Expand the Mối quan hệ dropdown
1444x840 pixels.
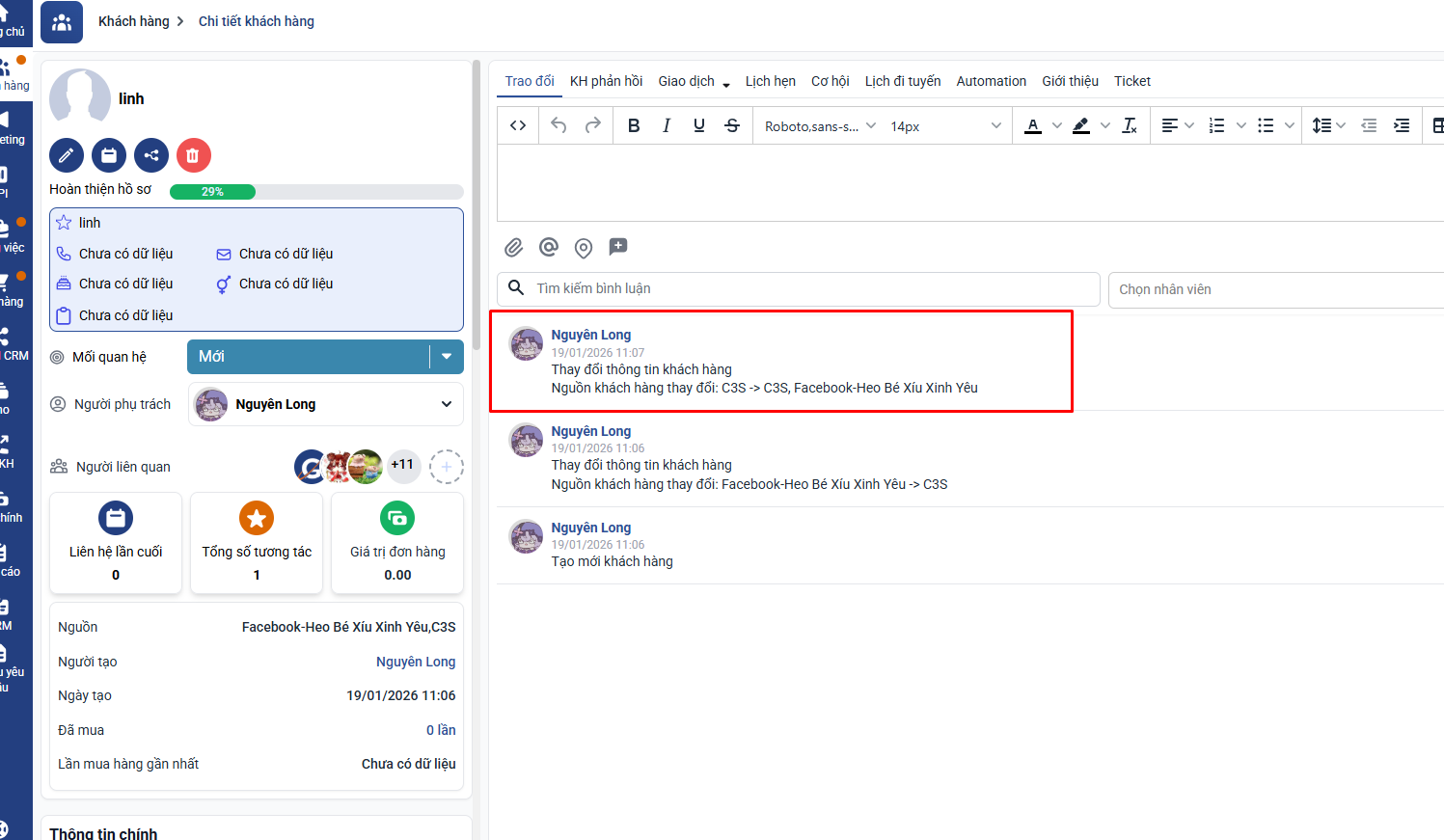[446, 357]
